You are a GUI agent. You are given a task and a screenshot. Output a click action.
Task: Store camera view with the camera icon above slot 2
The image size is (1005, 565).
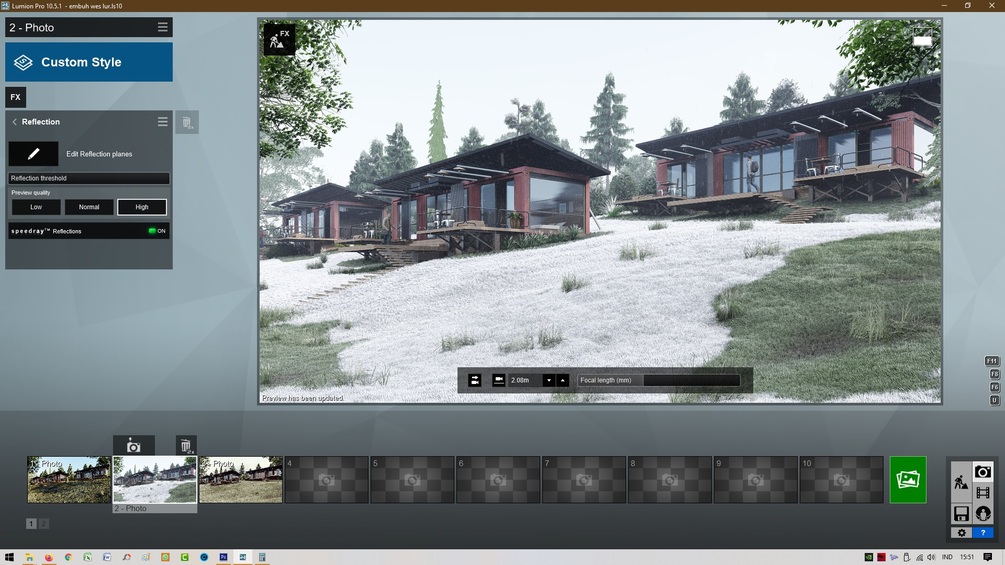click(133, 446)
